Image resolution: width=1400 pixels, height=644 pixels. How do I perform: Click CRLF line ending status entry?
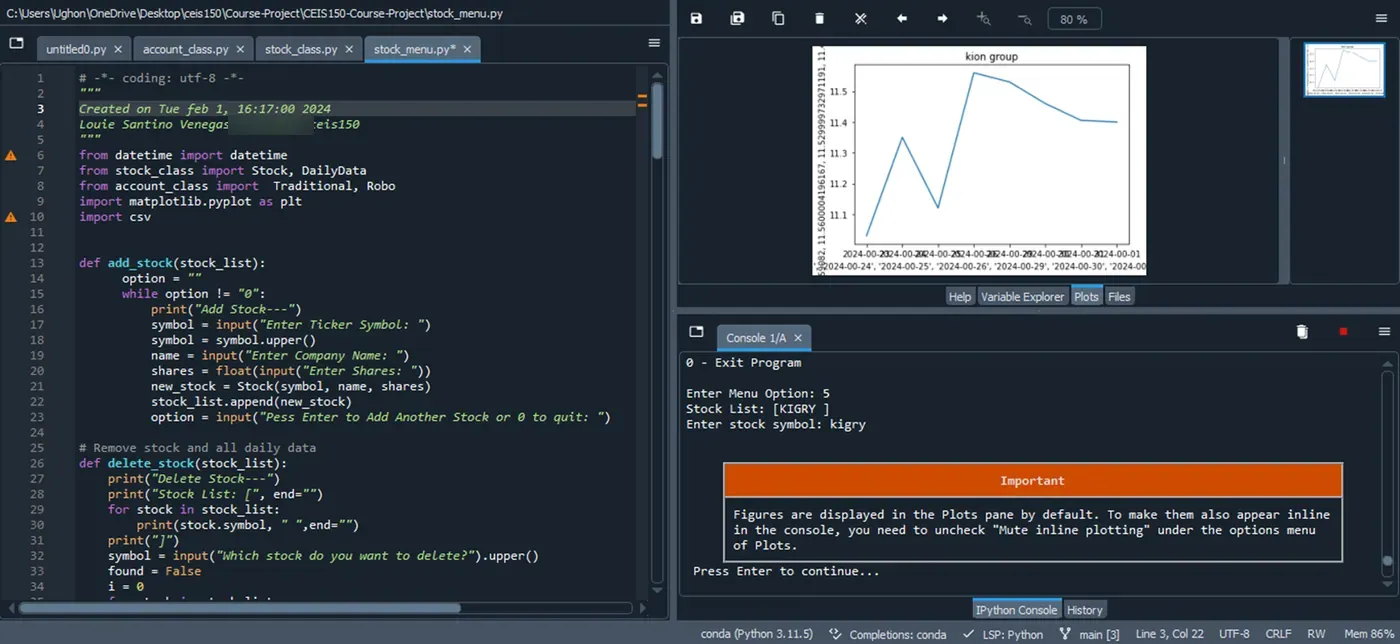(x=1278, y=634)
